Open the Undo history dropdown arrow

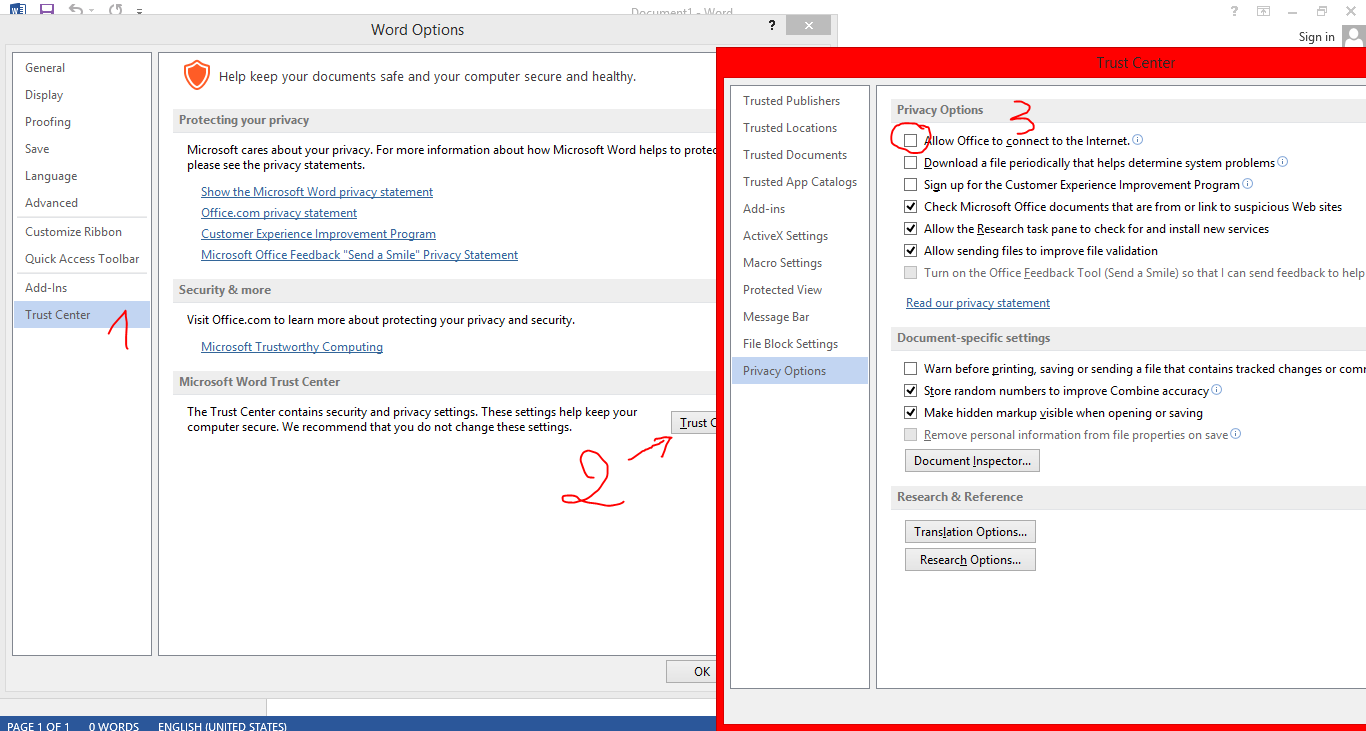coord(93,11)
